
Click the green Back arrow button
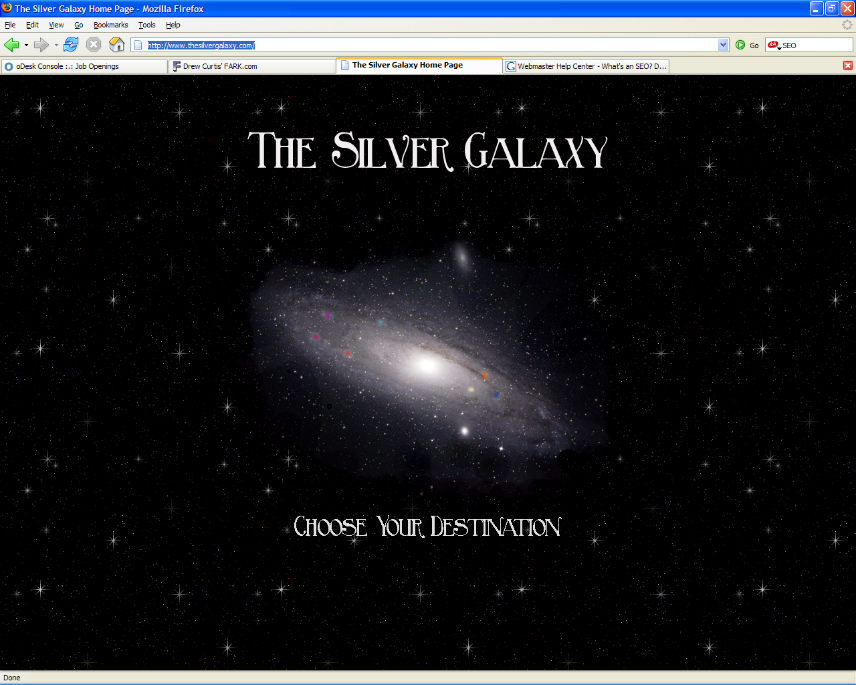[x=12, y=45]
